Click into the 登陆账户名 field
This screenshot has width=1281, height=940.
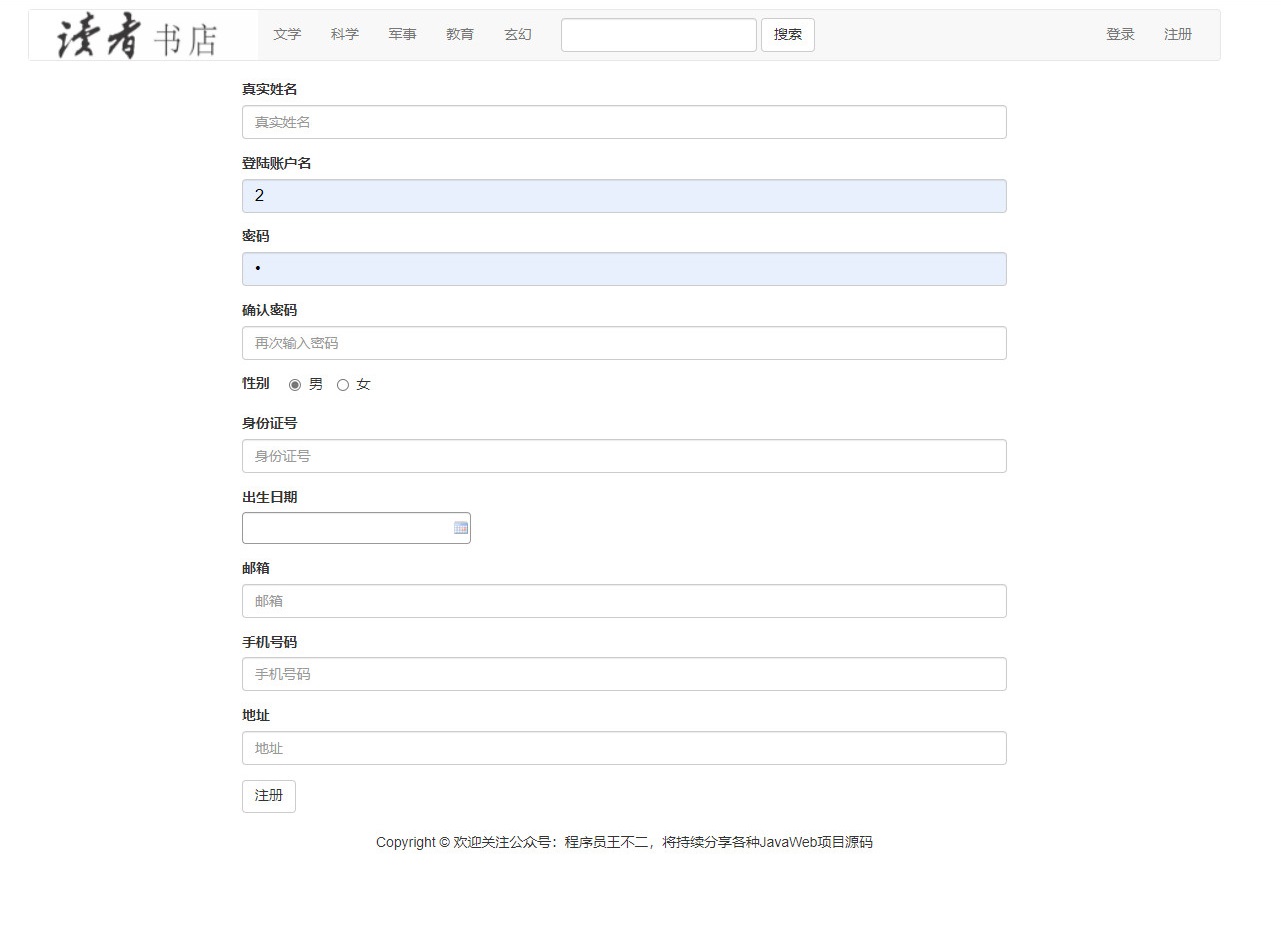tap(624, 196)
